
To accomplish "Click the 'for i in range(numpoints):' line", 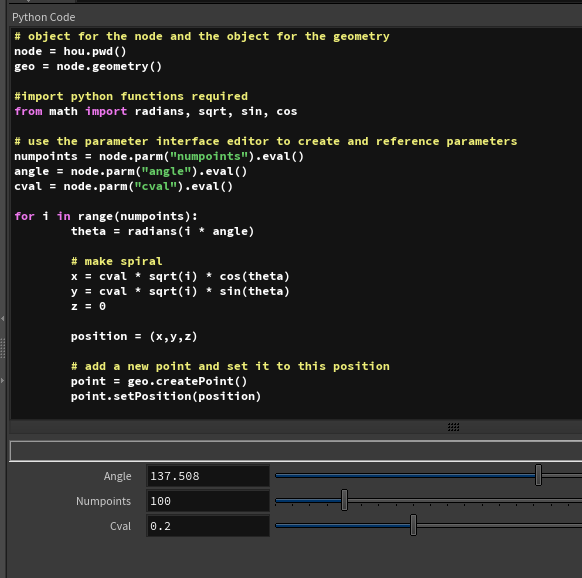I will point(106,216).
